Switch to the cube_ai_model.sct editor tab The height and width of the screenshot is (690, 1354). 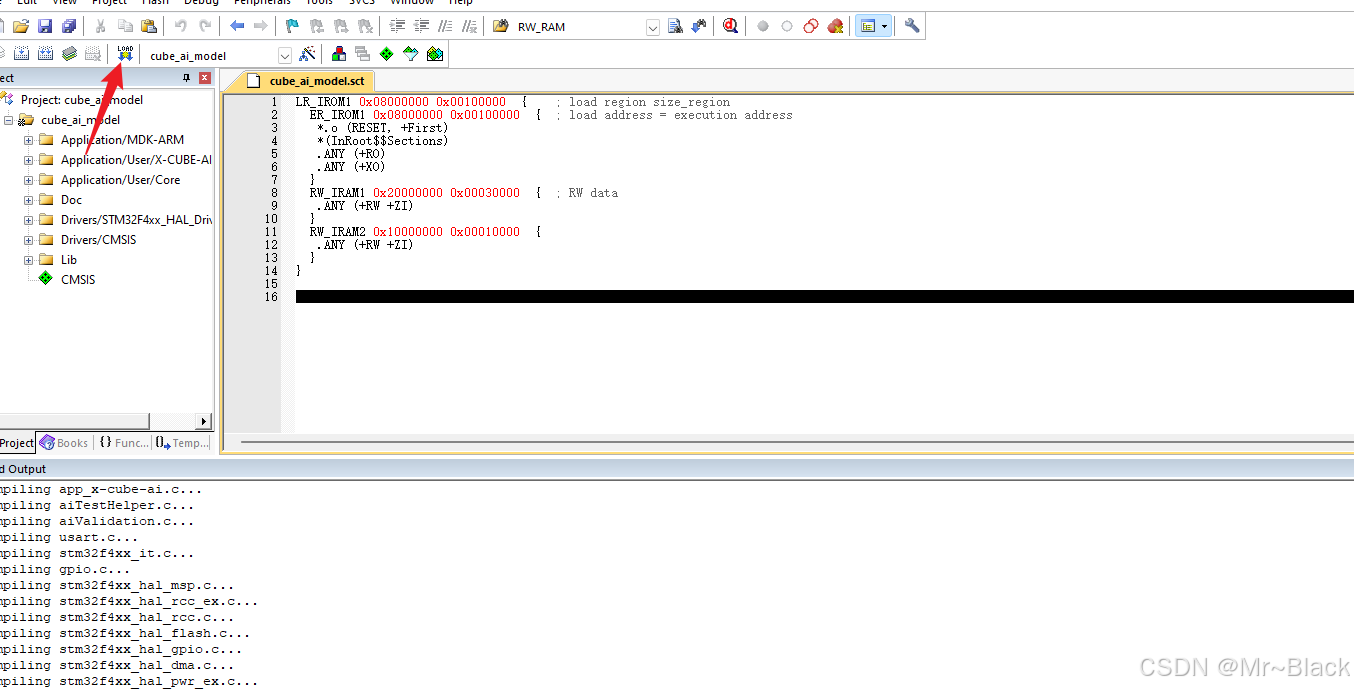tap(306, 80)
